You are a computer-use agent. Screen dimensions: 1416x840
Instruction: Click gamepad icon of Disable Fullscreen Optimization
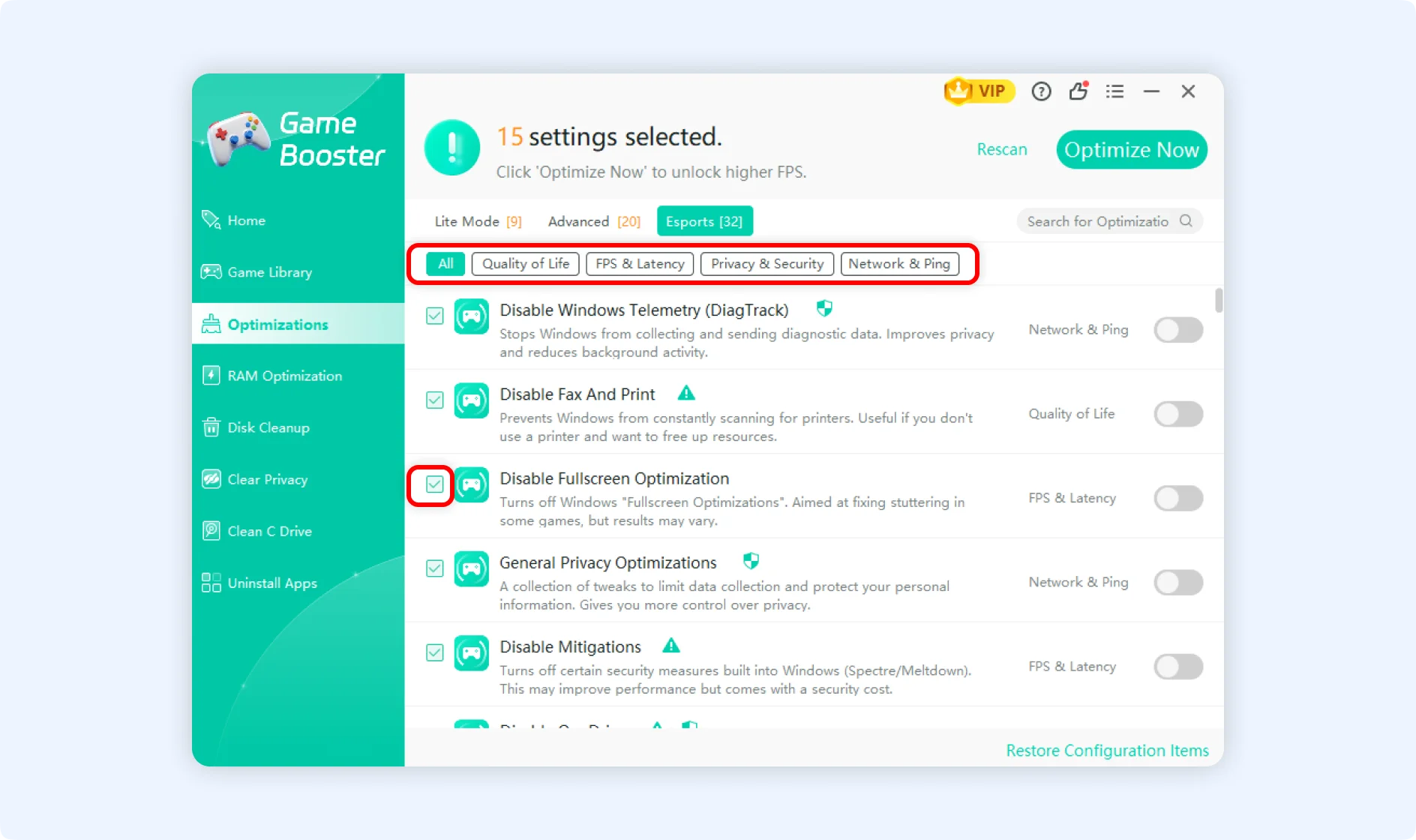pos(471,484)
